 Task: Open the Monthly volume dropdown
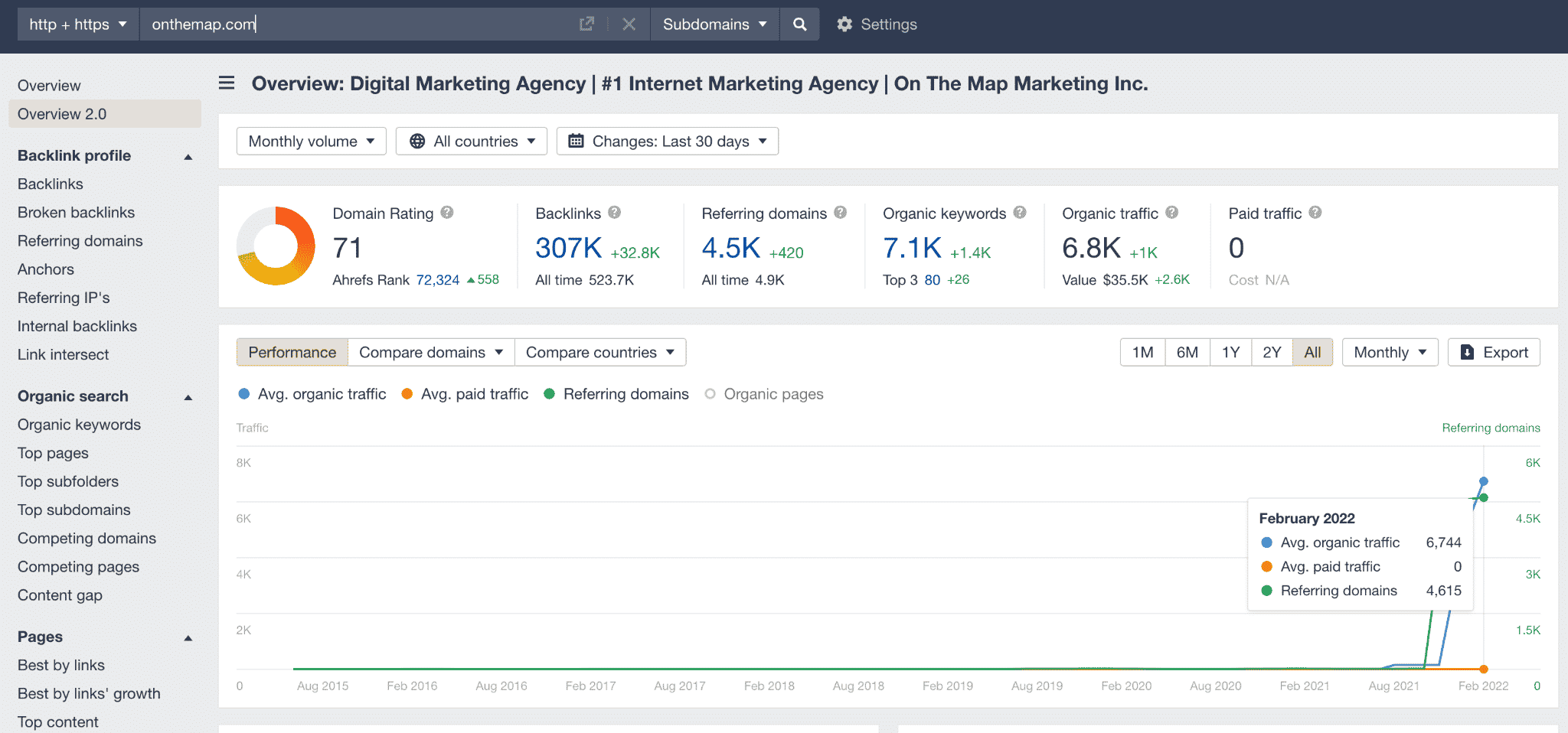[312, 141]
